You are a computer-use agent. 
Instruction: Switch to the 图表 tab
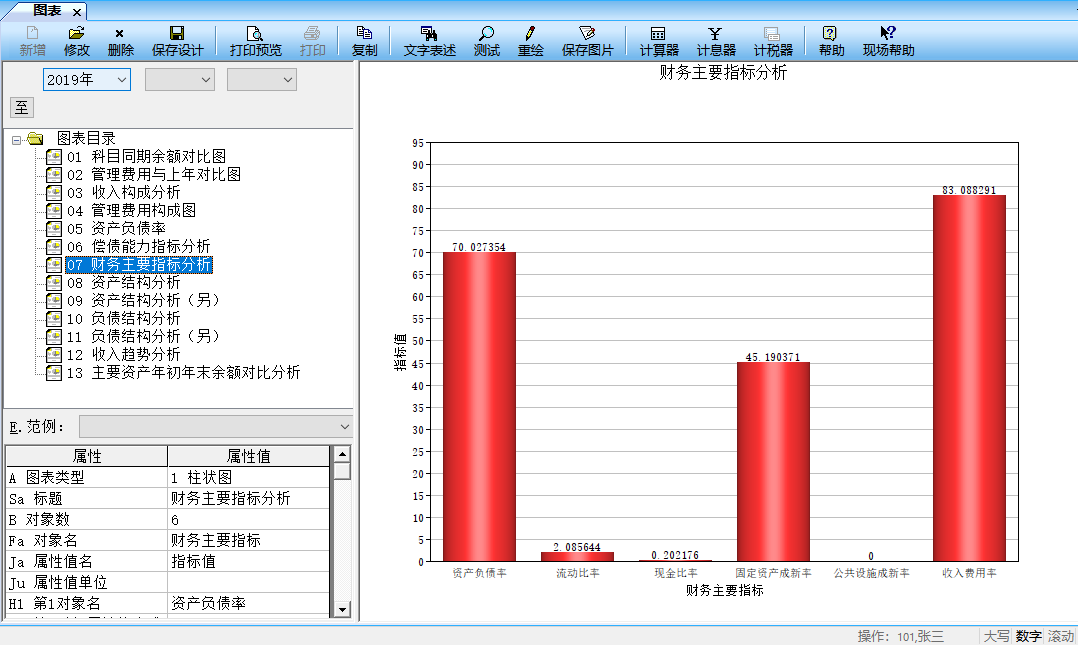[46, 11]
